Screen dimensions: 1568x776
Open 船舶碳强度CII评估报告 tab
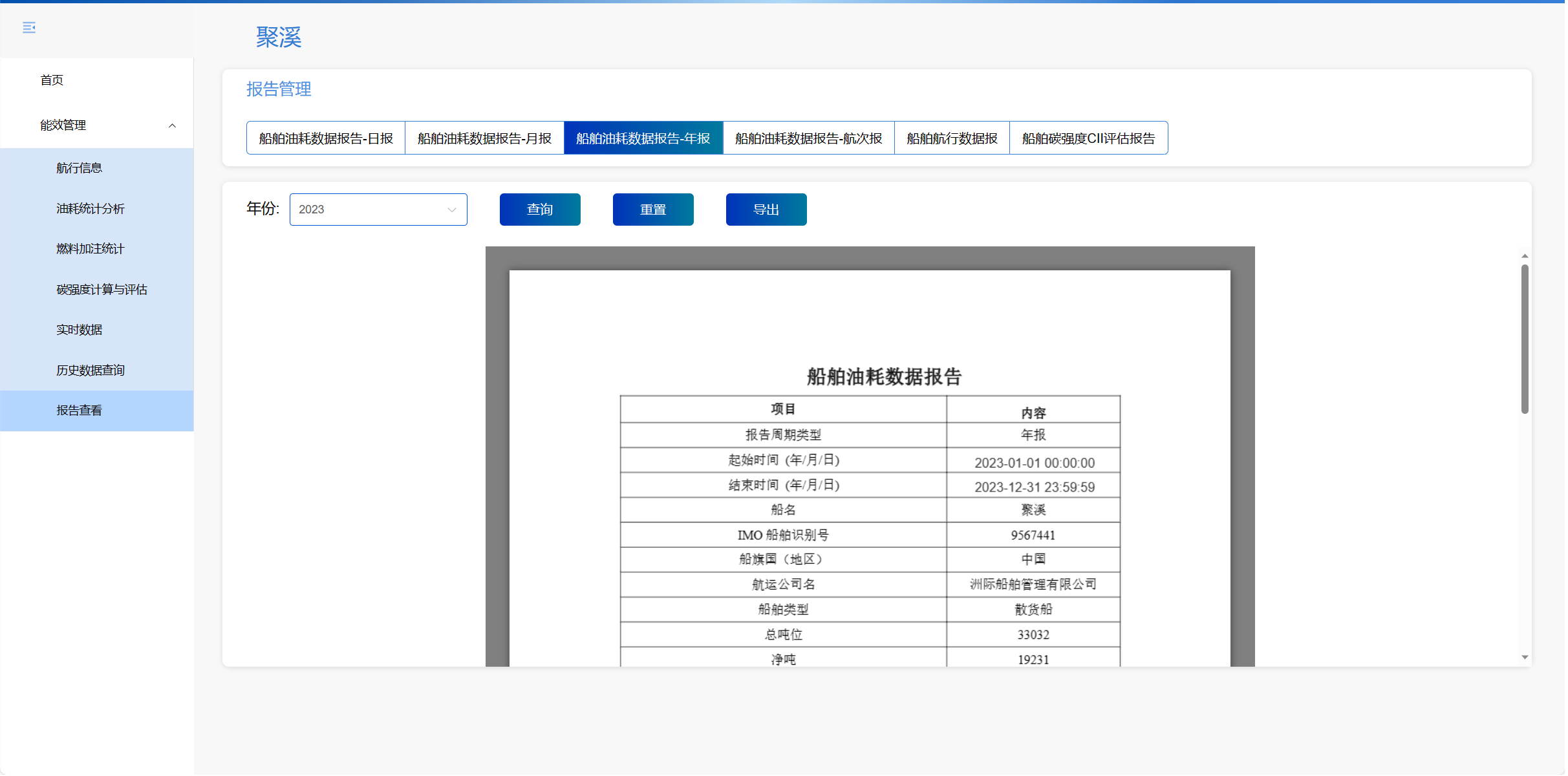tap(1088, 138)
